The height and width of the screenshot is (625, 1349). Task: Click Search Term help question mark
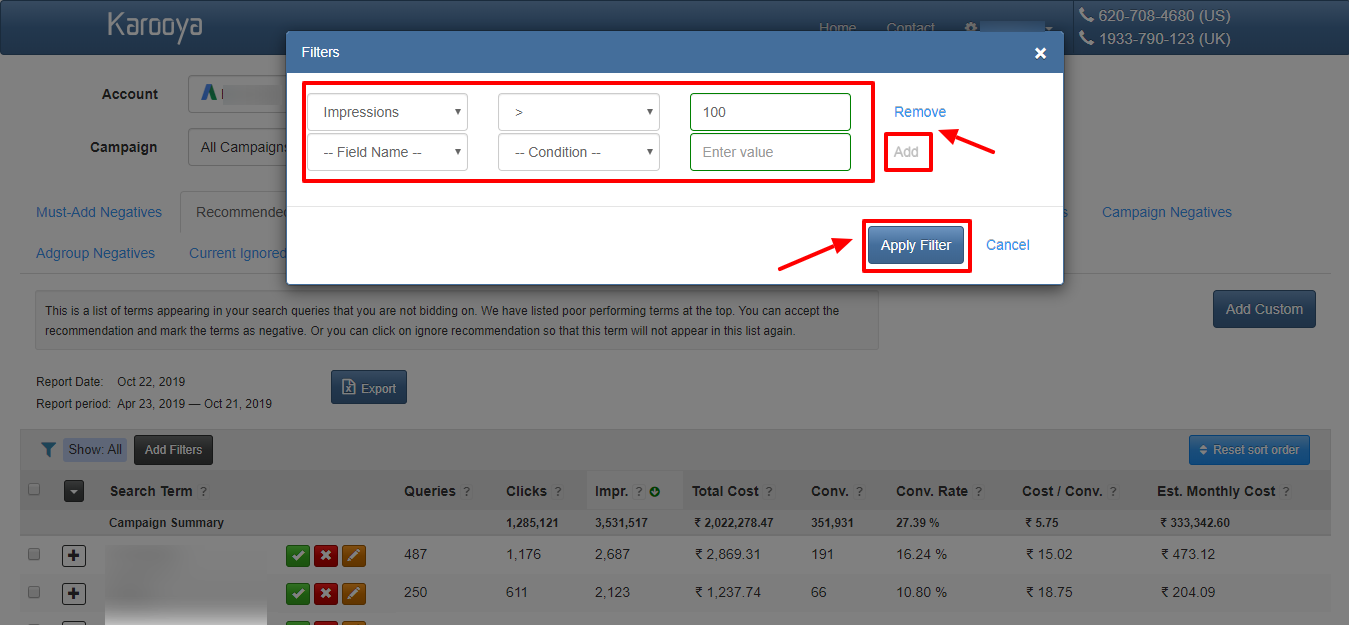click(203, 492)
